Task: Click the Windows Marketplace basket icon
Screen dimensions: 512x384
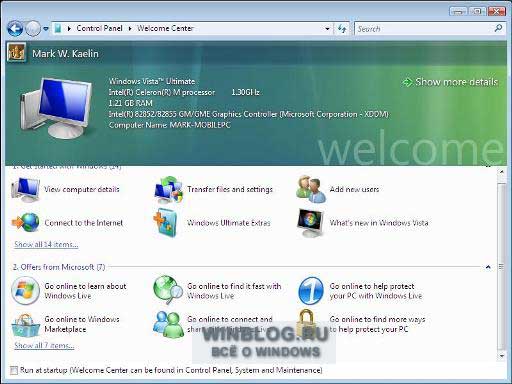Action: pyautogui.click(x=25, y=325)
